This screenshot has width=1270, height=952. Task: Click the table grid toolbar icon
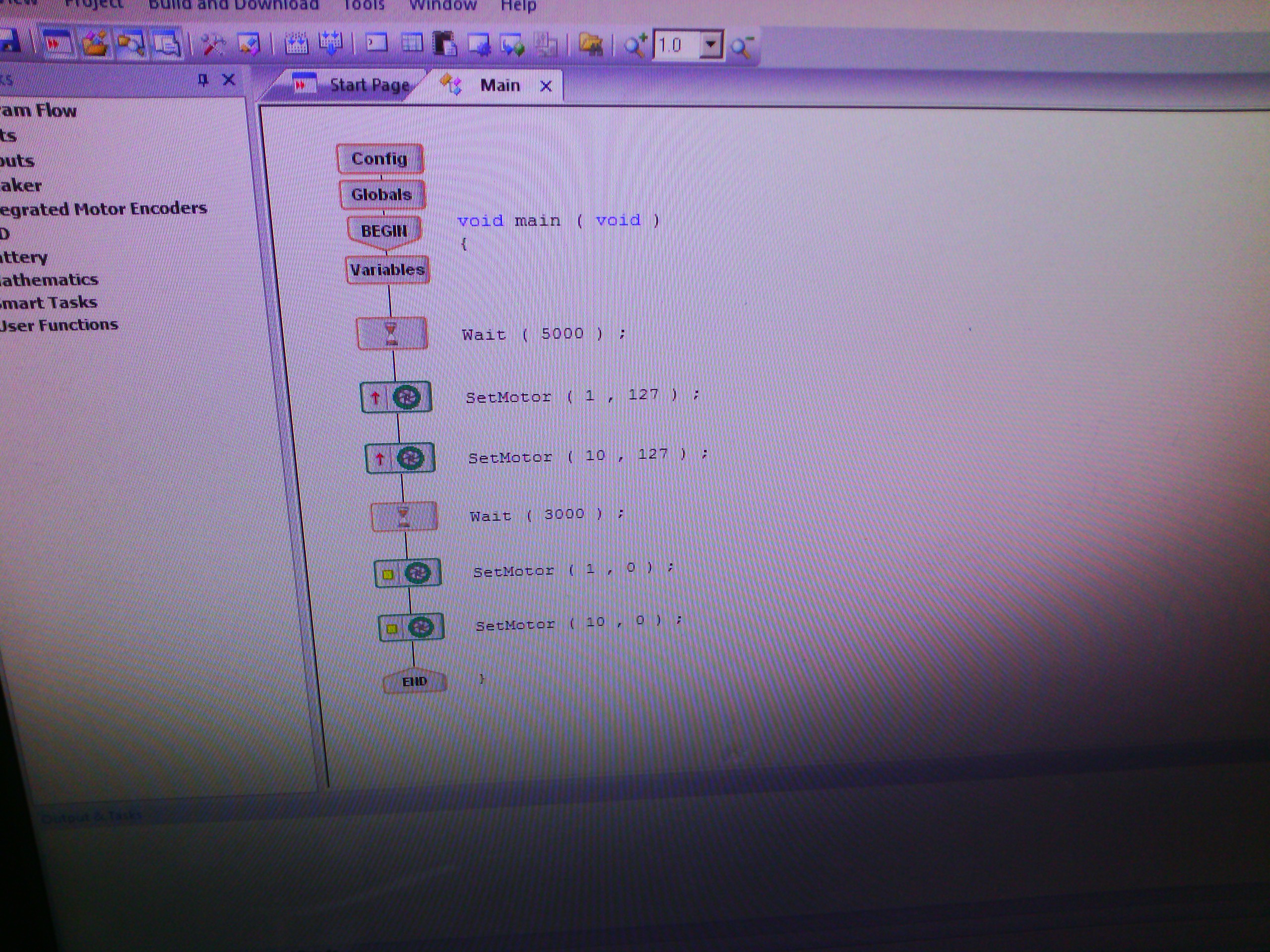coord(412,43)
